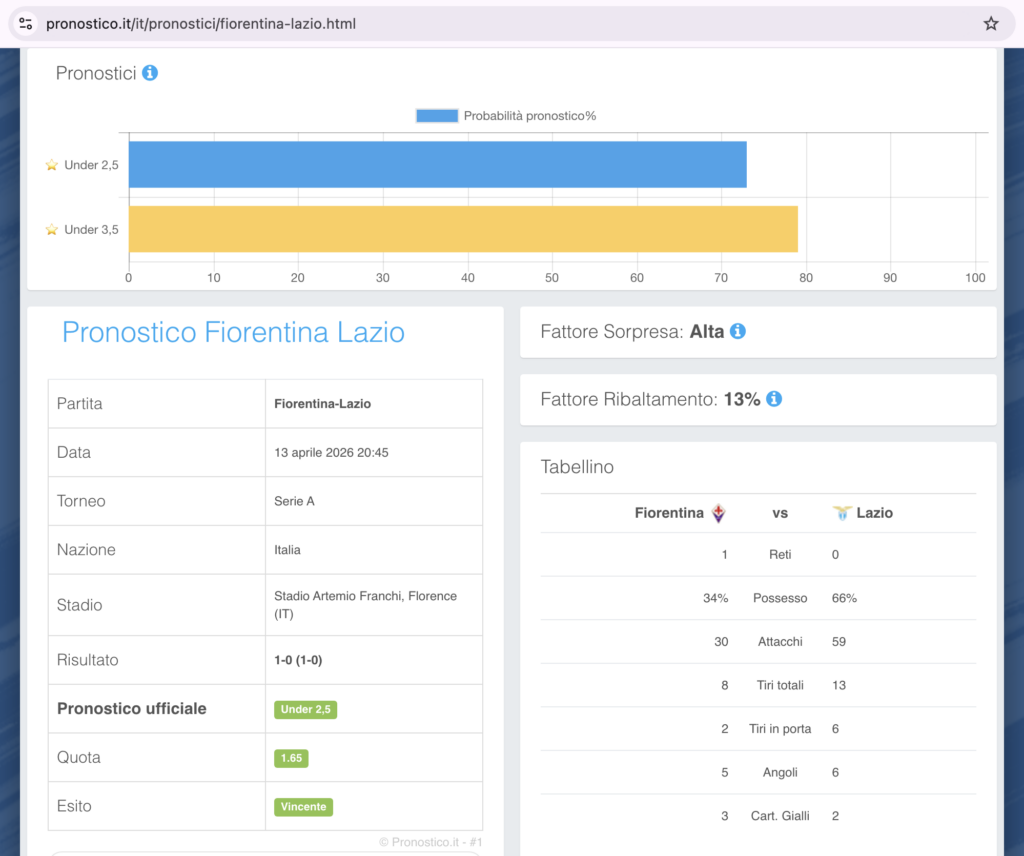Image resolution: width=1024 pixels, height=856 pixels.
Task: Click star icon beside Under 3,5 label
Action: (x=52, y=229)
